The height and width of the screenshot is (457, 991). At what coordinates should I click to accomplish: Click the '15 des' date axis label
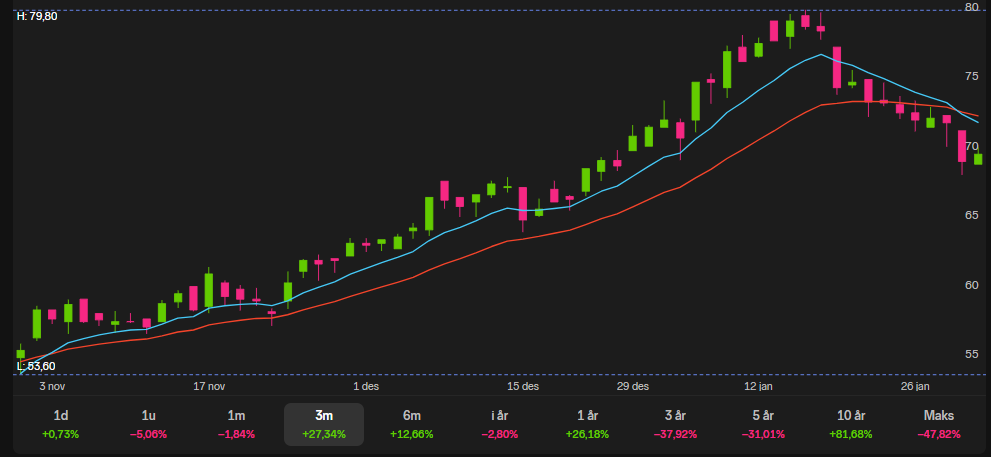click(x=523, y=386)
